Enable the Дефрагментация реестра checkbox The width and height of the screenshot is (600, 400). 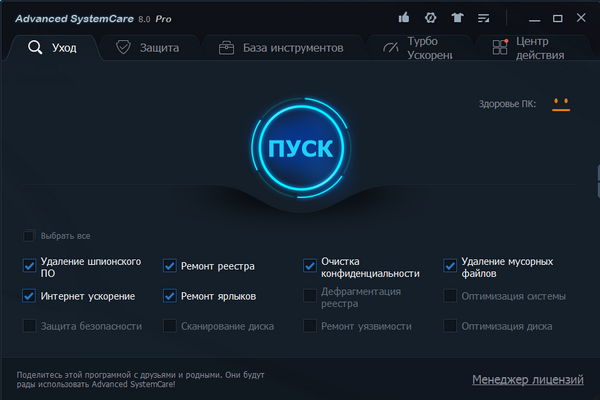(x=310, y=296)
